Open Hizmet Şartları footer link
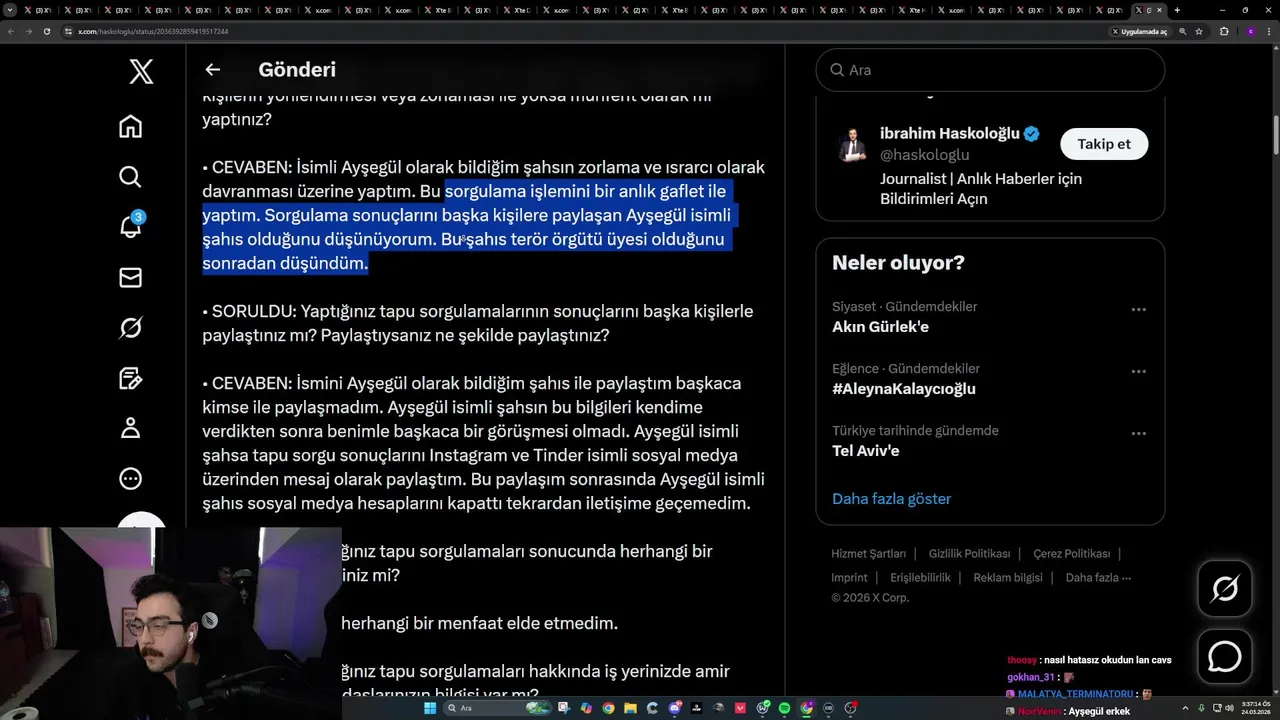The height and width of the screenshot is (720, 1280). [868, 554]
